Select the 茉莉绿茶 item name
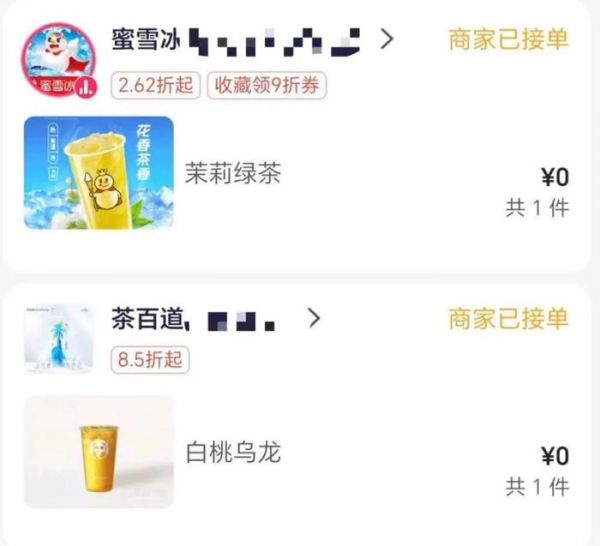 pos(233,173)
